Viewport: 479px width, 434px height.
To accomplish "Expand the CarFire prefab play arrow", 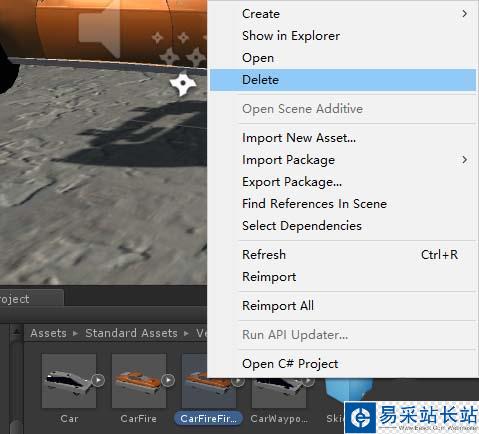I will click(x=168, y=380).
